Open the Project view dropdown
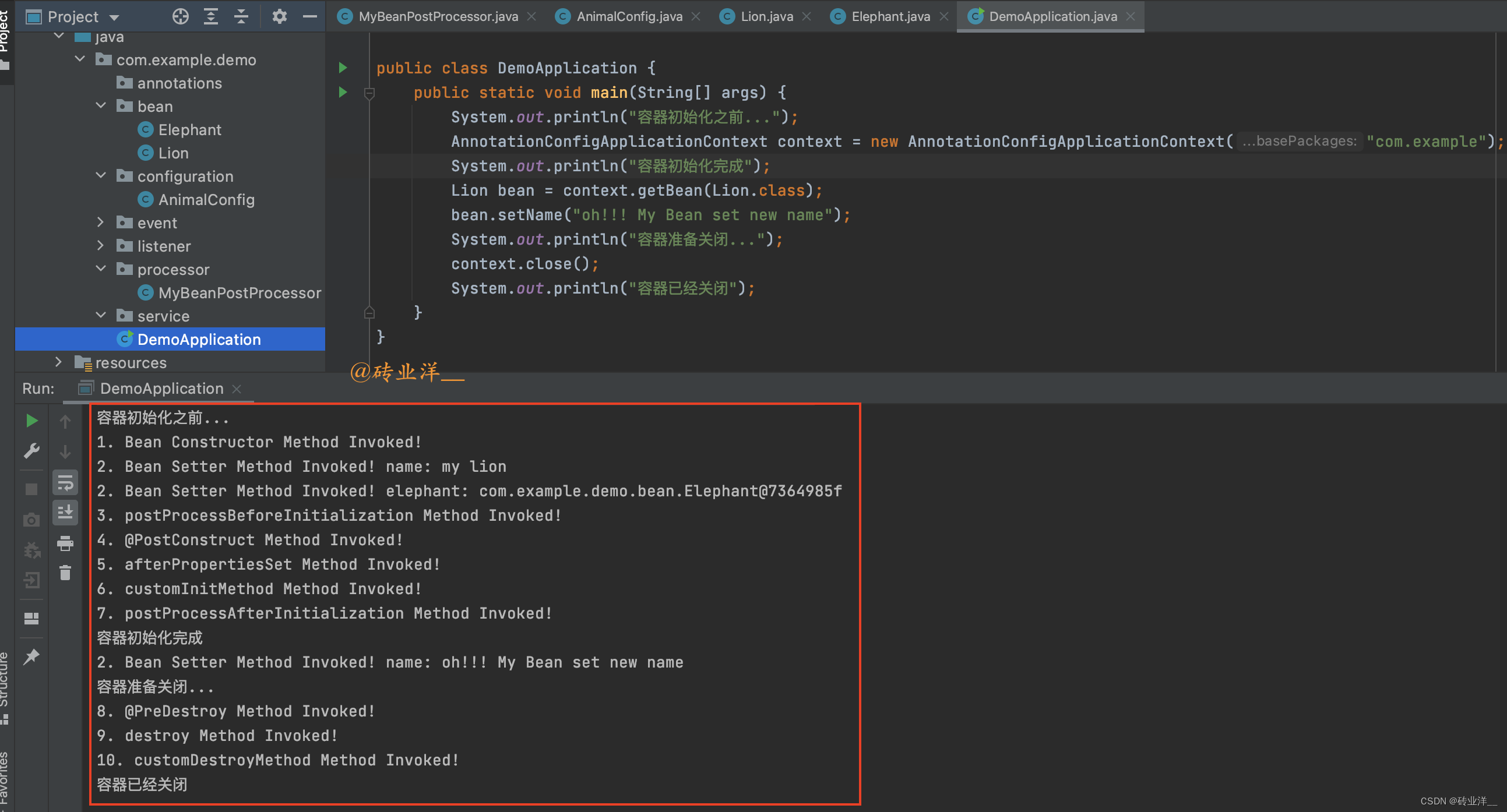The image size is (1507, 812). tap(114, 17)
